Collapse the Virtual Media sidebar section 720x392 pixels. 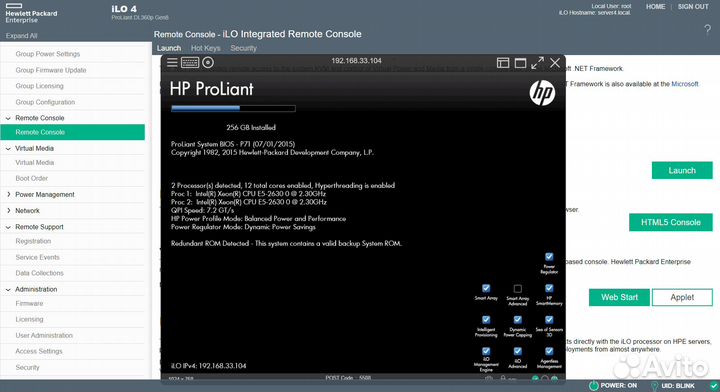point(8,149)
